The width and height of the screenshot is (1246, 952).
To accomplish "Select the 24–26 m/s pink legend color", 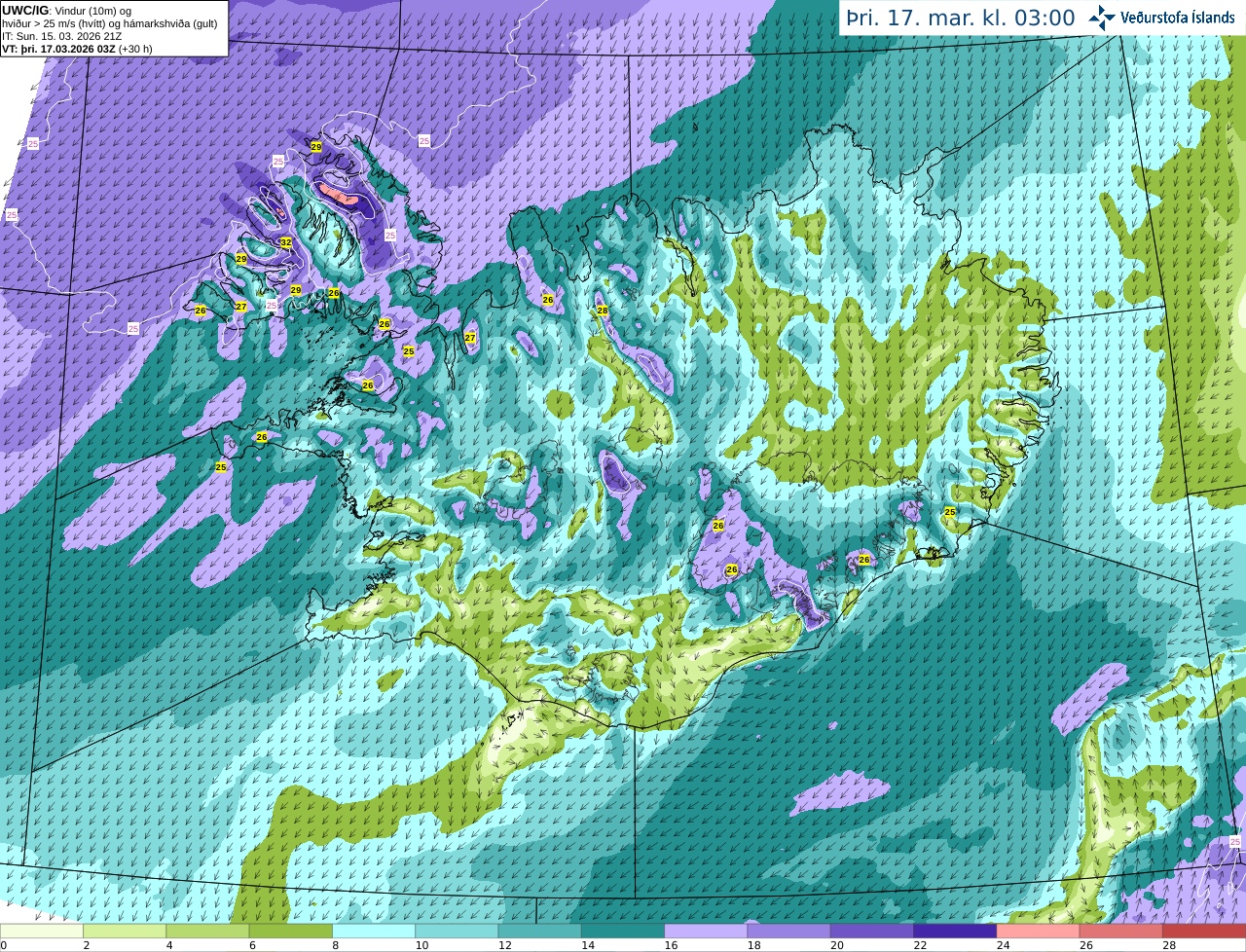I will click(1038, 931).
